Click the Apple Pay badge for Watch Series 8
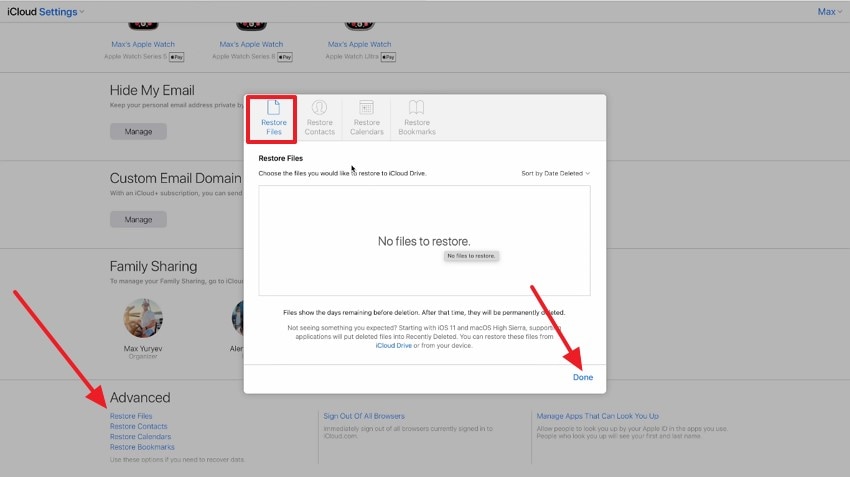850x477 pixels. pos(285,57)
